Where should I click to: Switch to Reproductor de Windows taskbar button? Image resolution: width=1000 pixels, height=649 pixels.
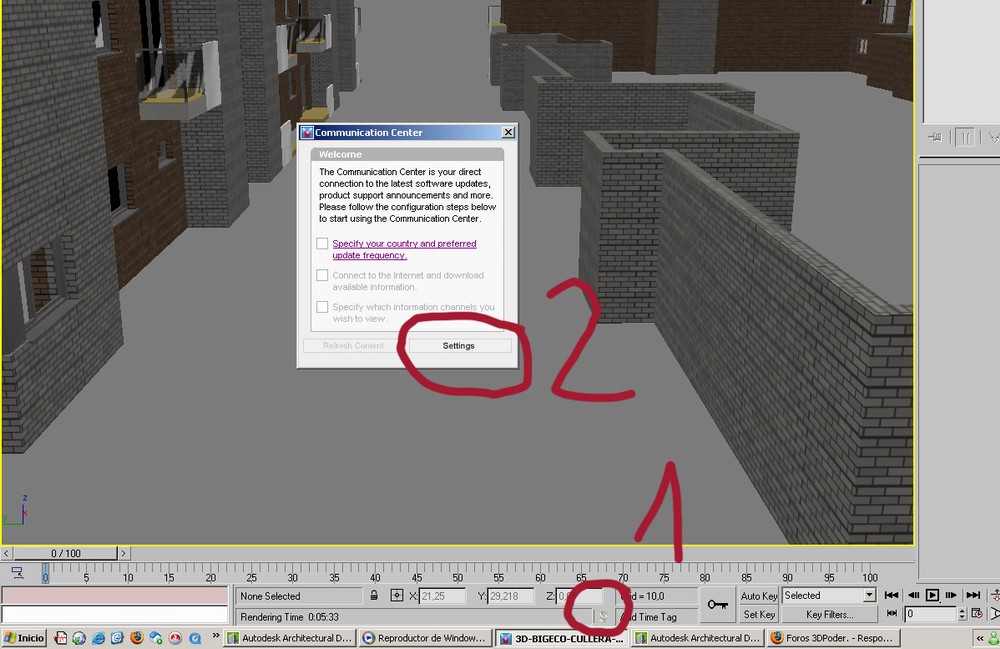(425, 638)
